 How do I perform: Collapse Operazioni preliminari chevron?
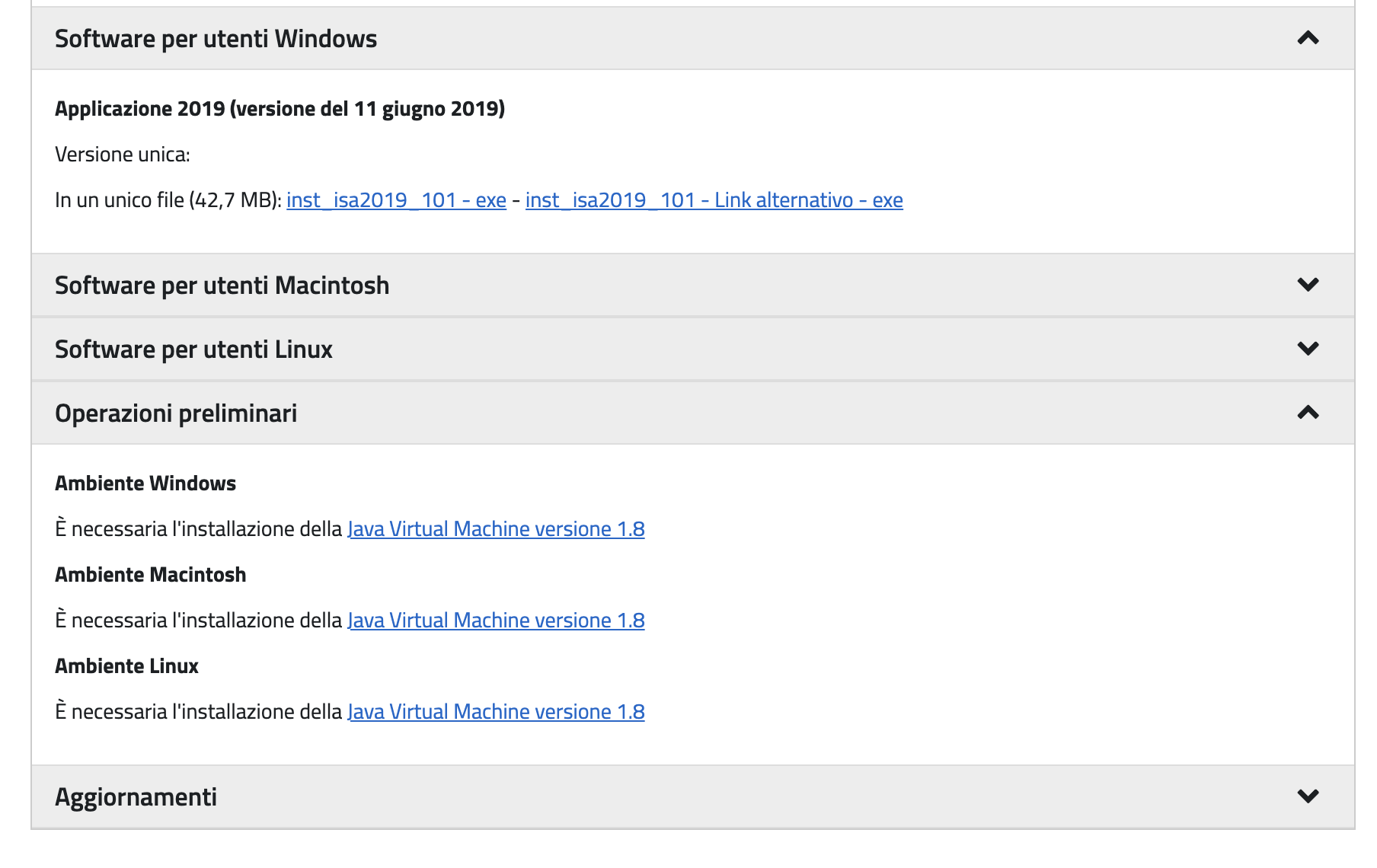point(1308,413)
